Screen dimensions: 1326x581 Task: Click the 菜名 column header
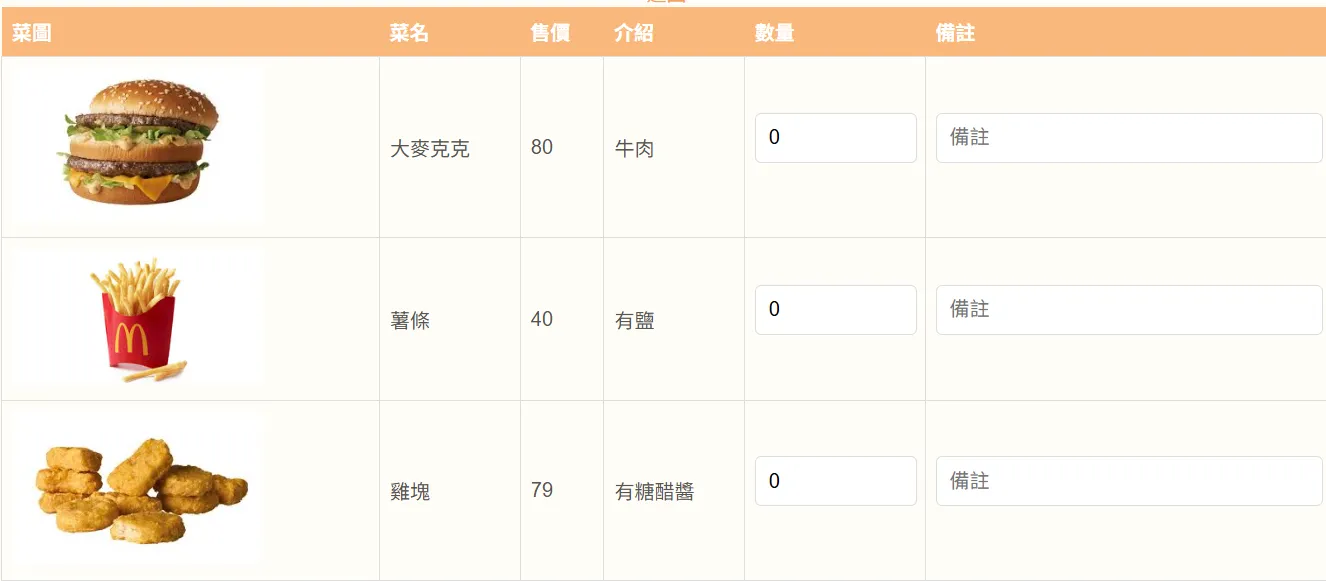pos(409,33)
